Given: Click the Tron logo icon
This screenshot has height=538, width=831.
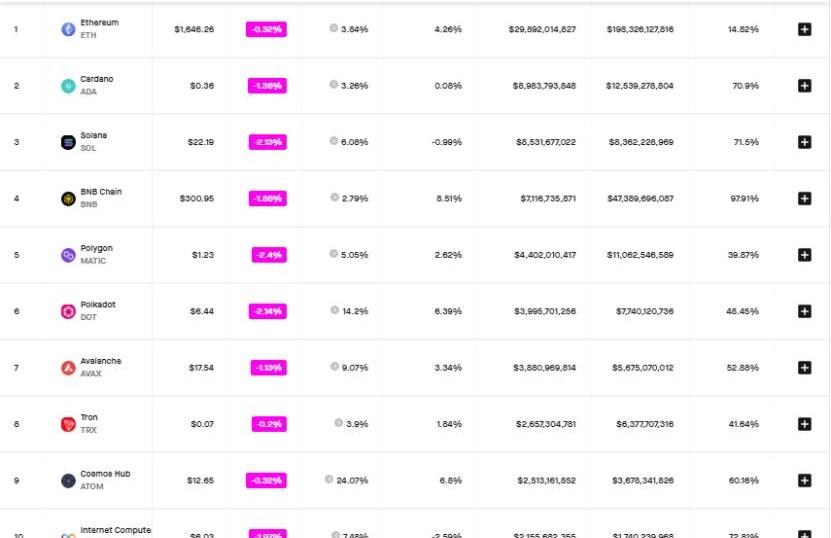Looking at the screenshot, I should tap(68, 424).
